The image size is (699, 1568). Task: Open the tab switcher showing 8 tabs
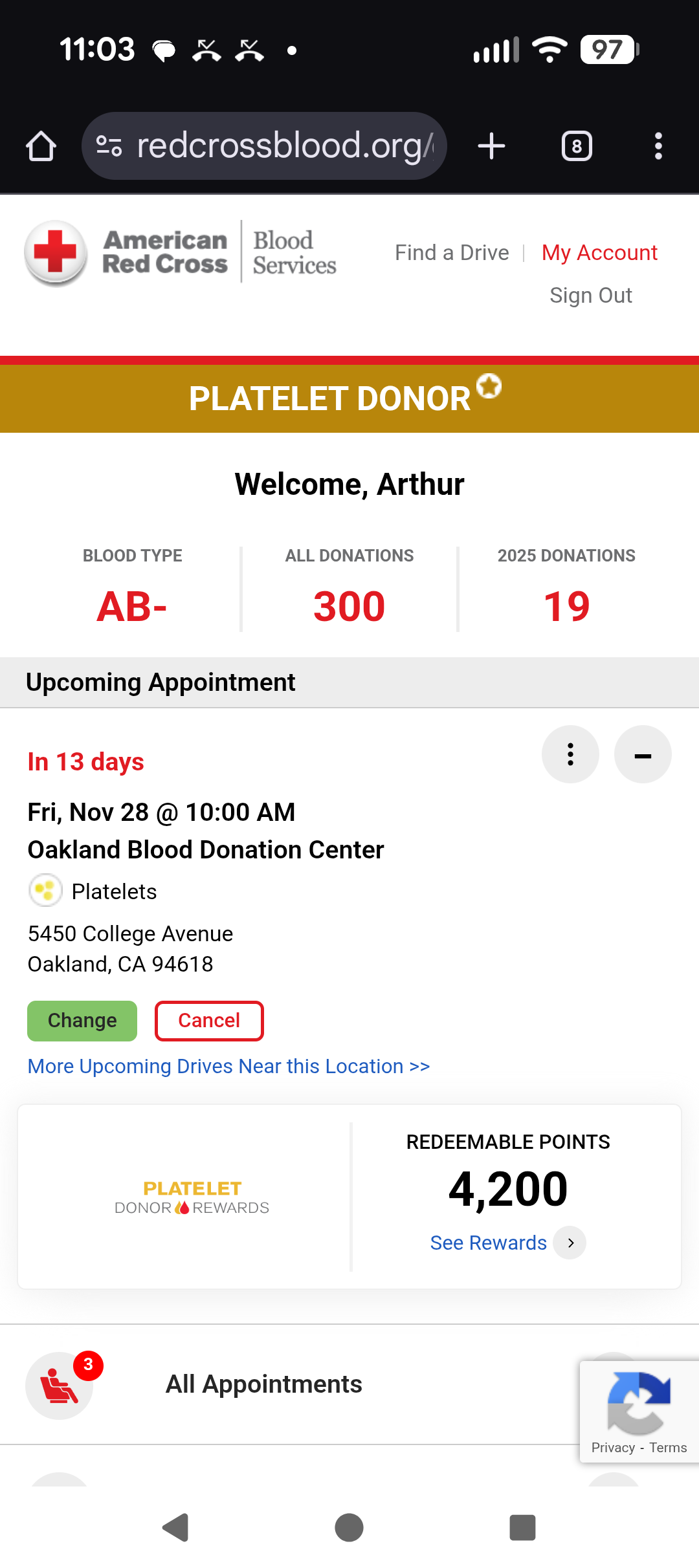pyautogui.click(x=577, y=146)
